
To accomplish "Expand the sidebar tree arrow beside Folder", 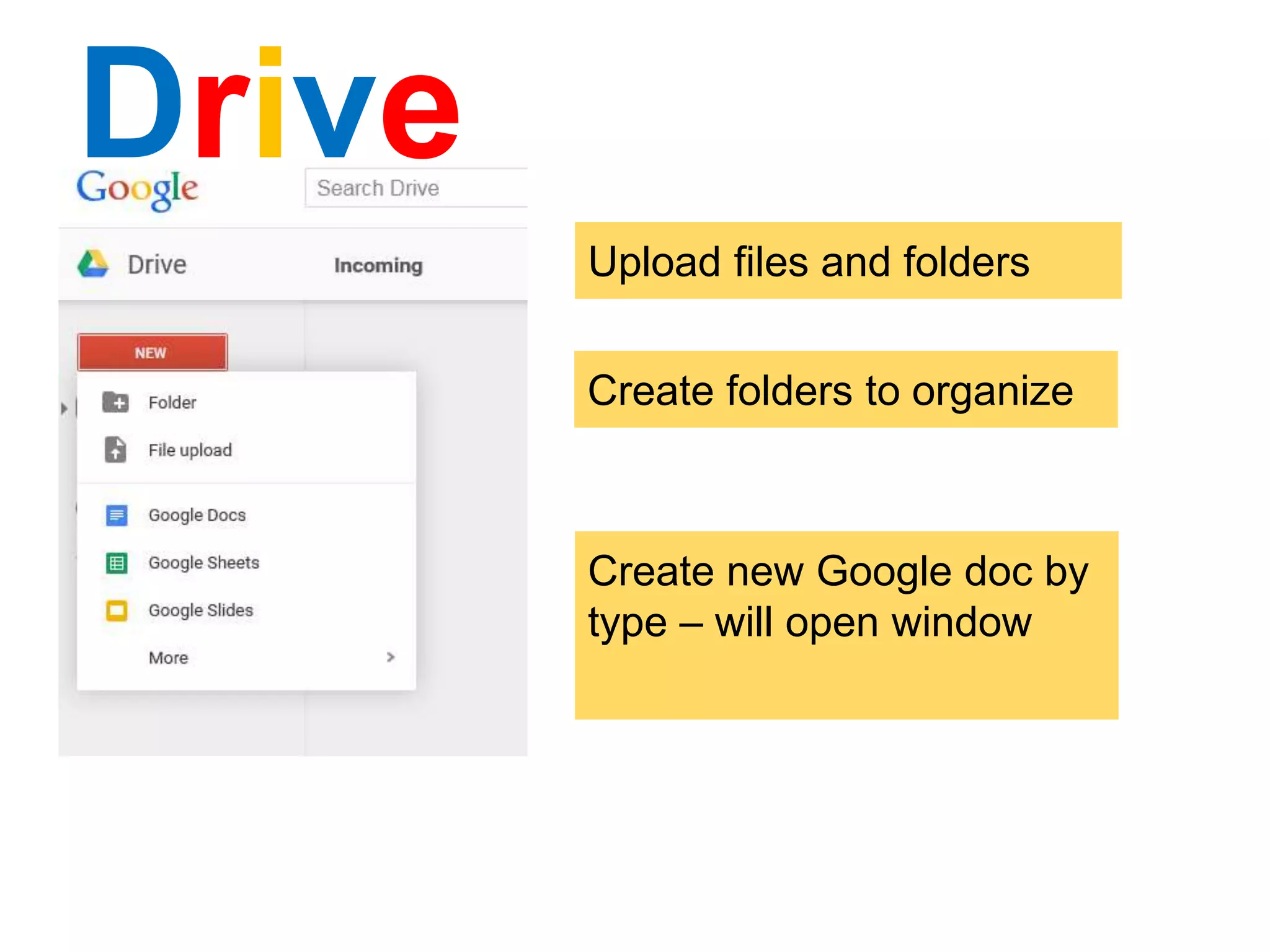I will point(63,408).
